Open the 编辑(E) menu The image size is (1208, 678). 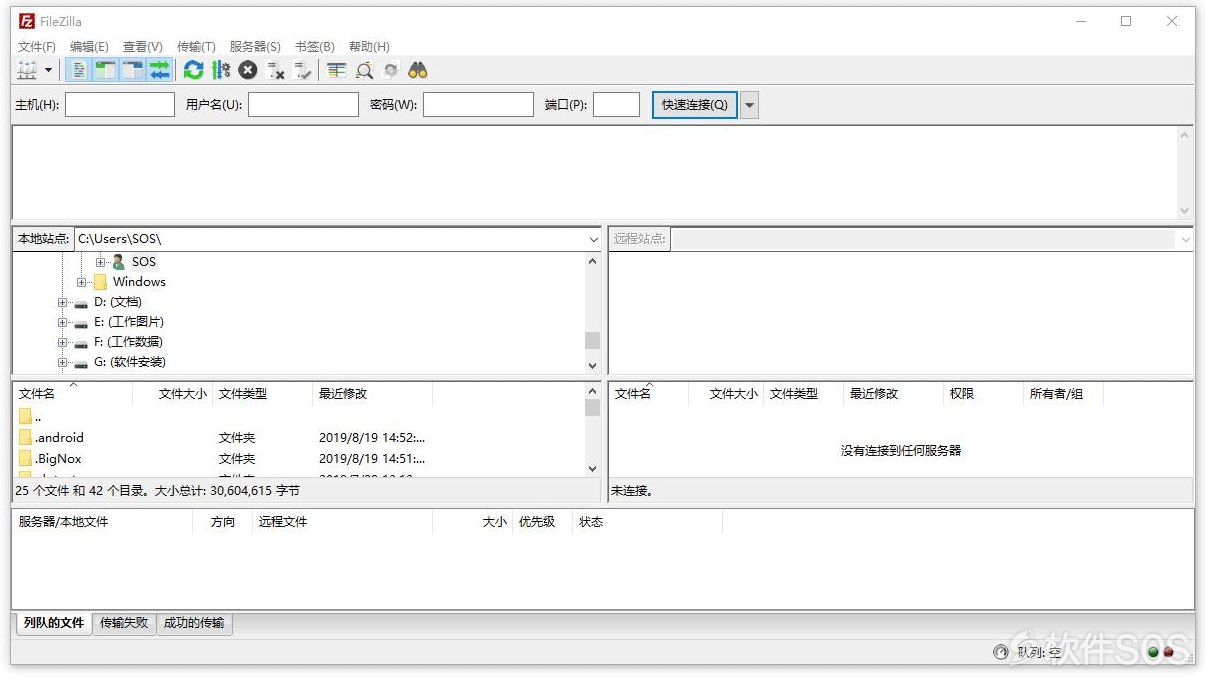point(89,46)
